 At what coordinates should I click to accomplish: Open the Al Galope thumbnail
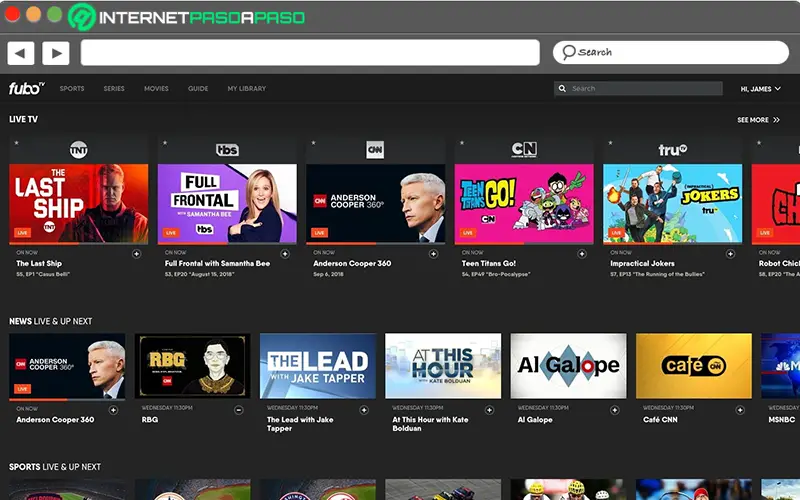[x=568, y=366]
